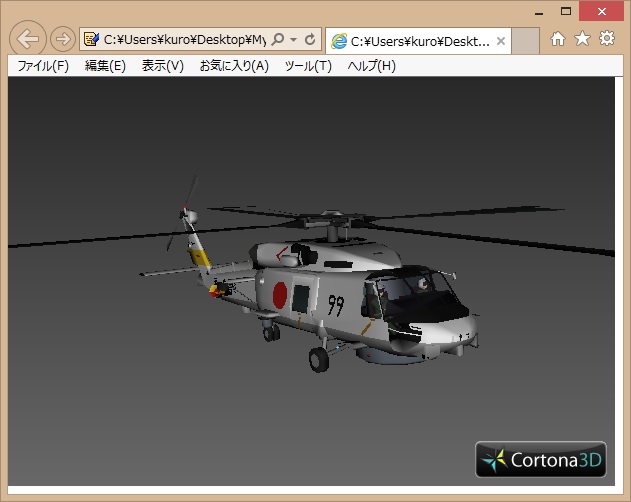The image size is (631, 502).
Task: Open the 編集(E) menu
Action: pyautogui.click(x=105, y=66)
